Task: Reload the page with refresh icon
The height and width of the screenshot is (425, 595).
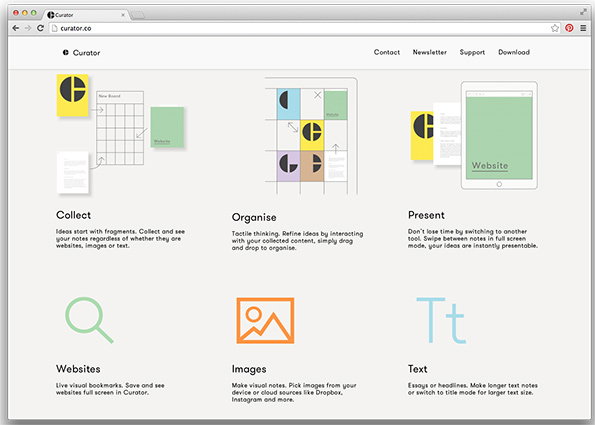Action: click(40, 28)
